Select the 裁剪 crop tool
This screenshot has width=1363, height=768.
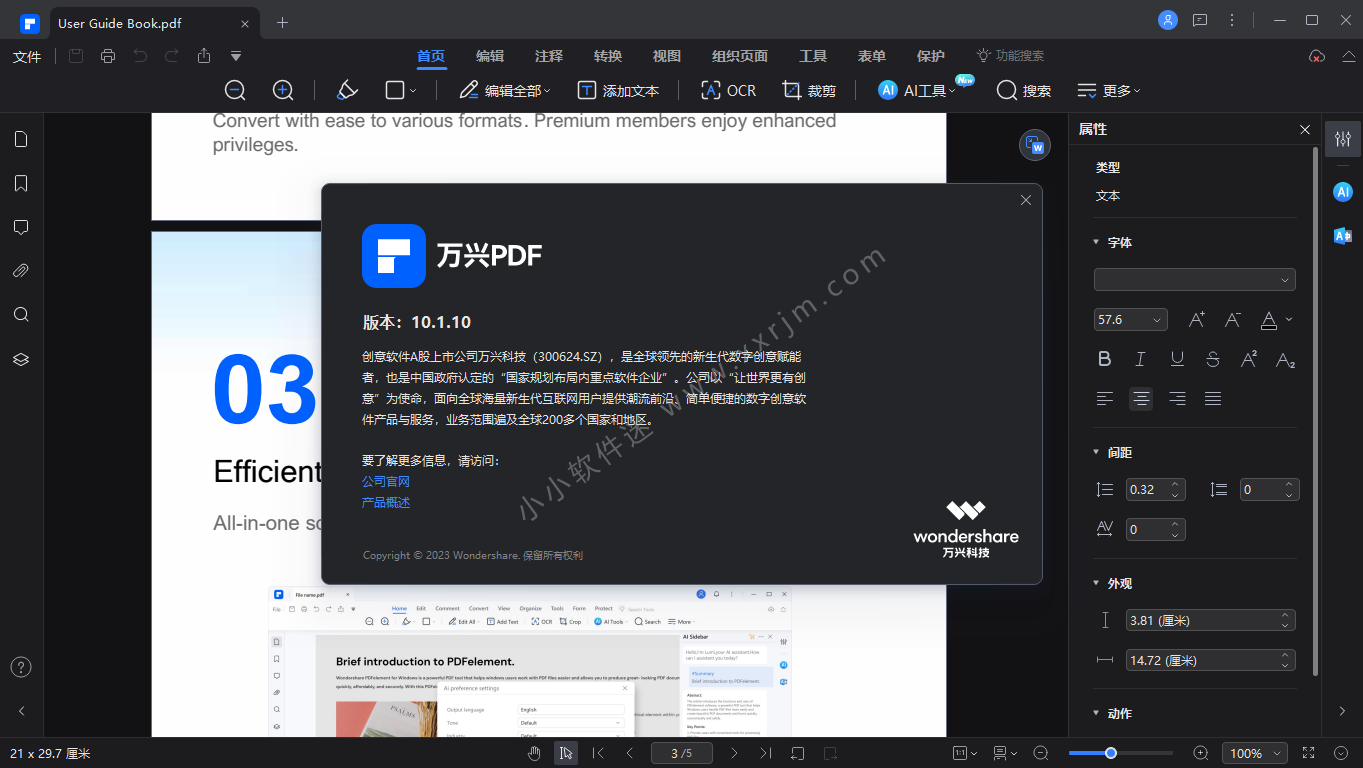(808, 90)
